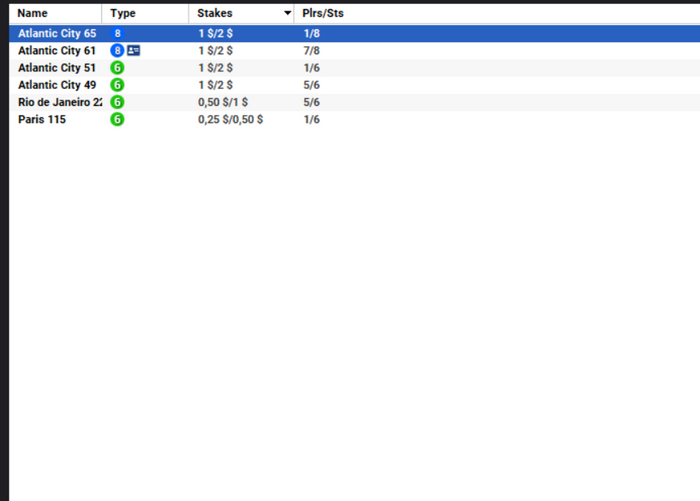Click the Stakes column sort arrow
Screen dimensions: 700x501
(x=288, y=13)
